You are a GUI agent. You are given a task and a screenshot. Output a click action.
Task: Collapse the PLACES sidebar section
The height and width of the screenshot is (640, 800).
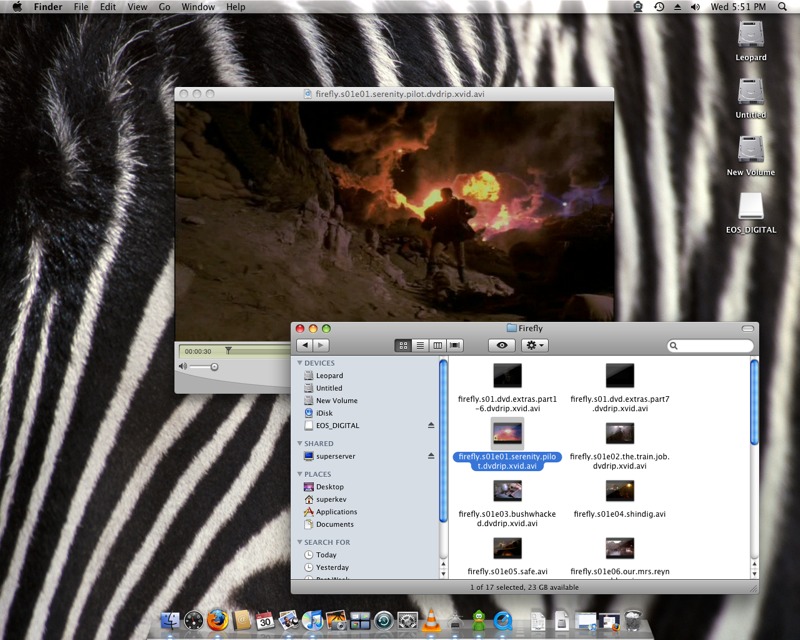click(300, 474)
